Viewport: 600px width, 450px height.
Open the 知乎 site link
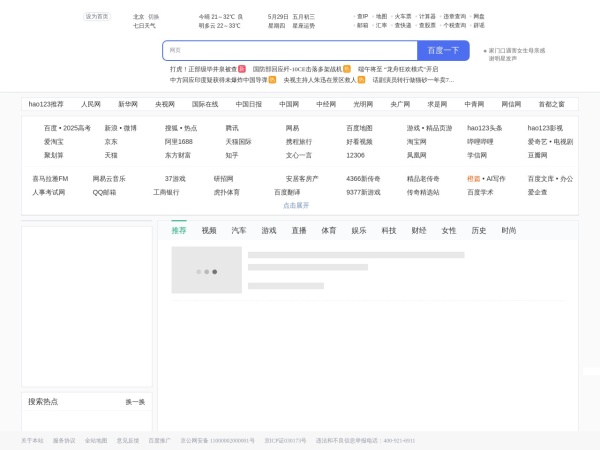[x=232, y=155]
